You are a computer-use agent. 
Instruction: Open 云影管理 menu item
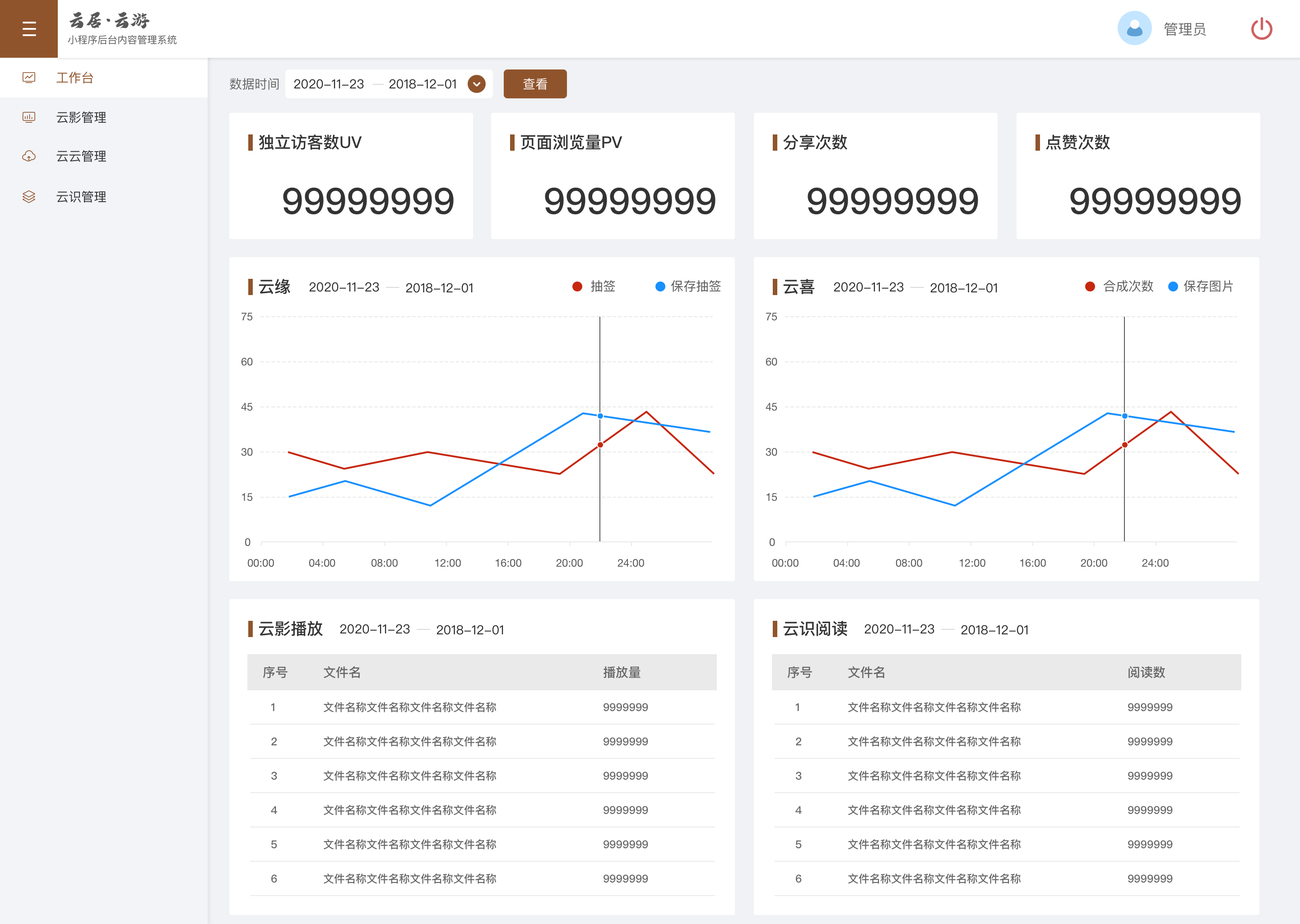[81, 117]
